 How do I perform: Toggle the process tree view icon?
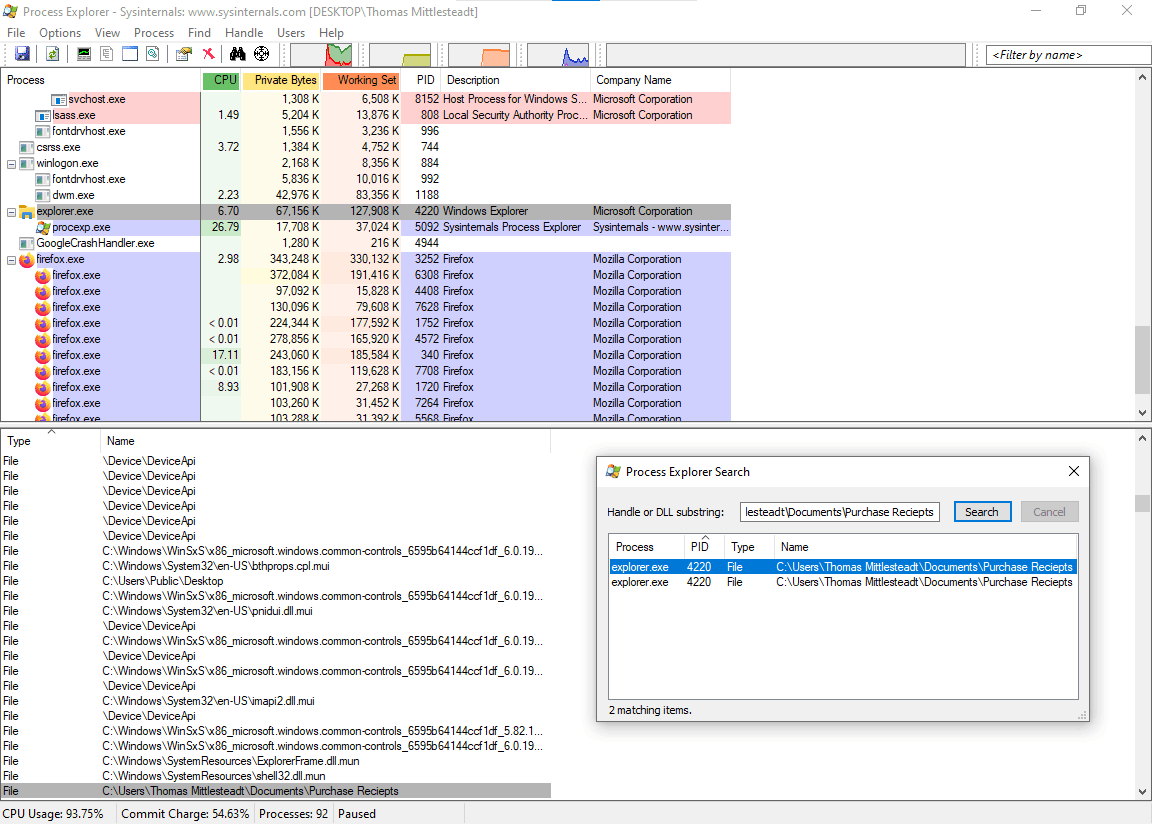click(x=107, y=54)
